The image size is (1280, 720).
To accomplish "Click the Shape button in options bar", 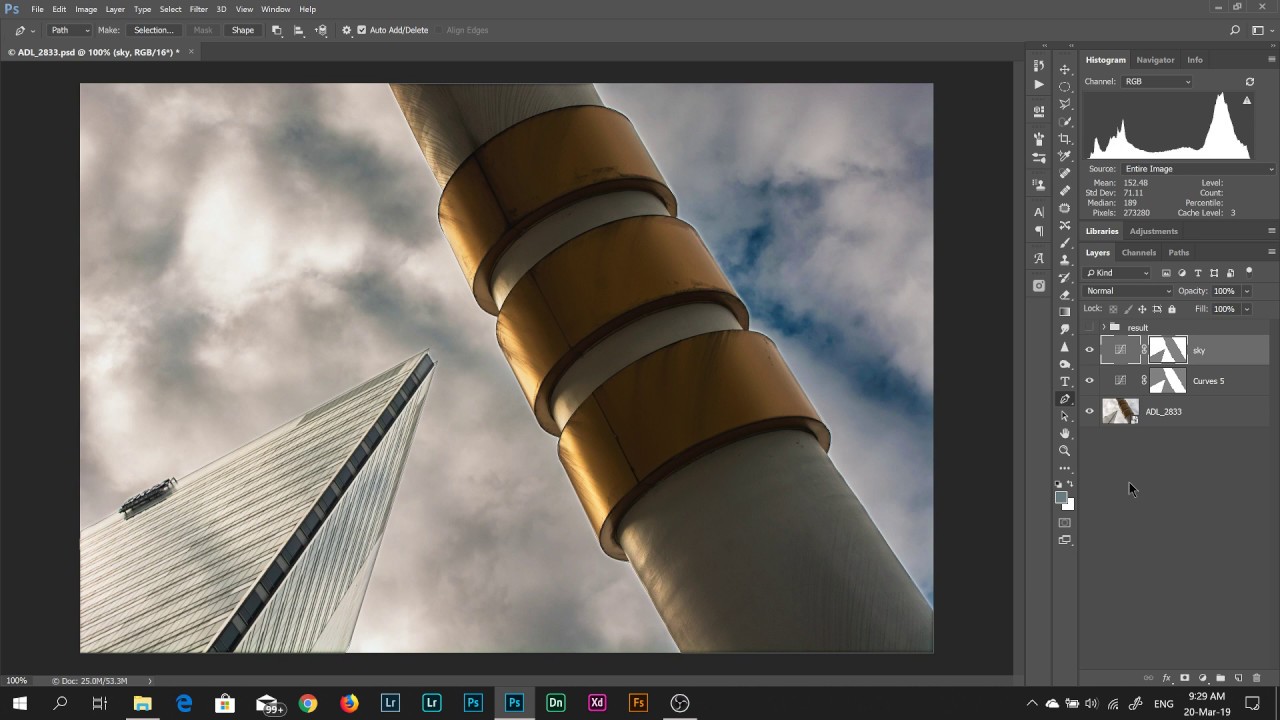I will pyautogui.click(x=243, y=30).
